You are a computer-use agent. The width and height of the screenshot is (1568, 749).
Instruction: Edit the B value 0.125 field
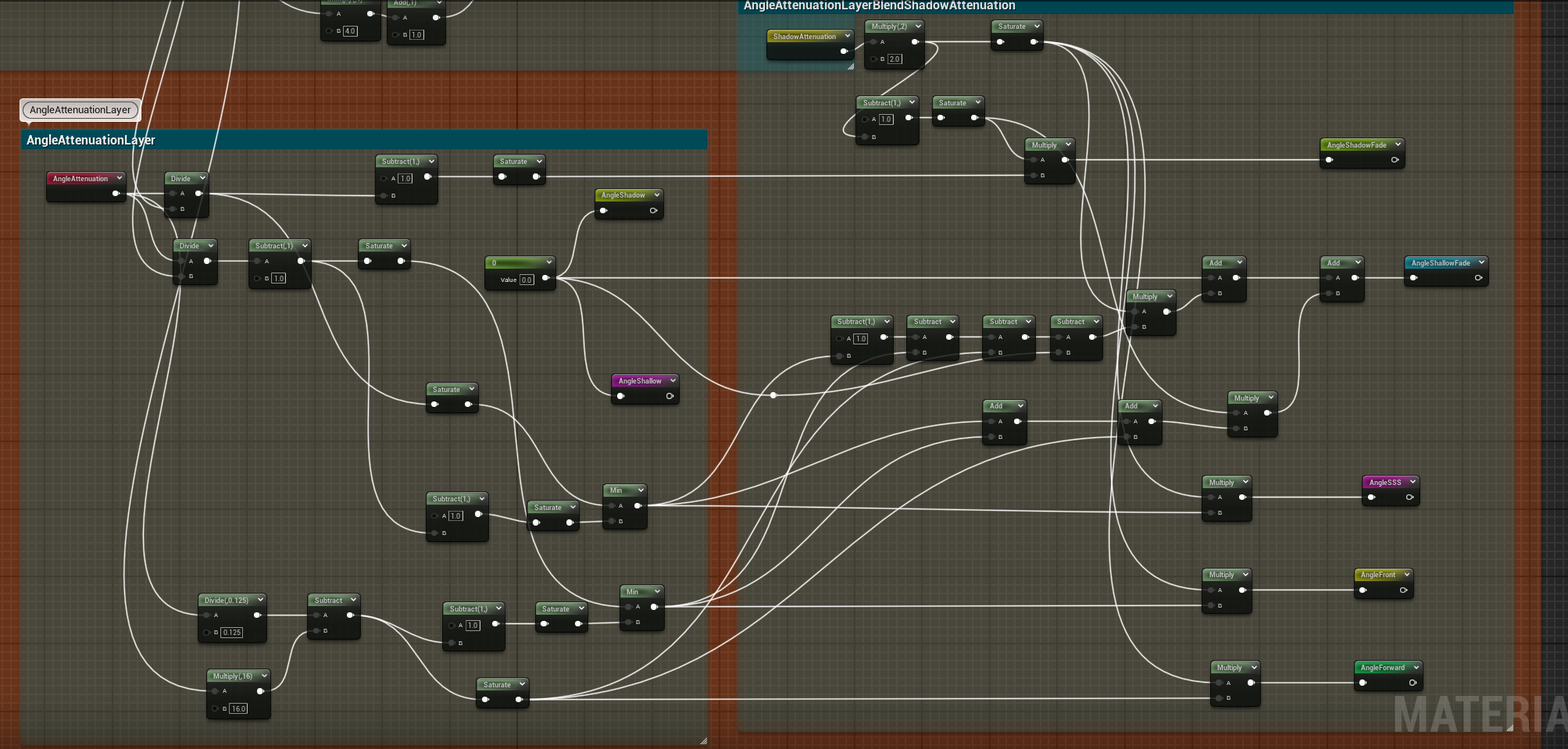(x=231, y=633)
